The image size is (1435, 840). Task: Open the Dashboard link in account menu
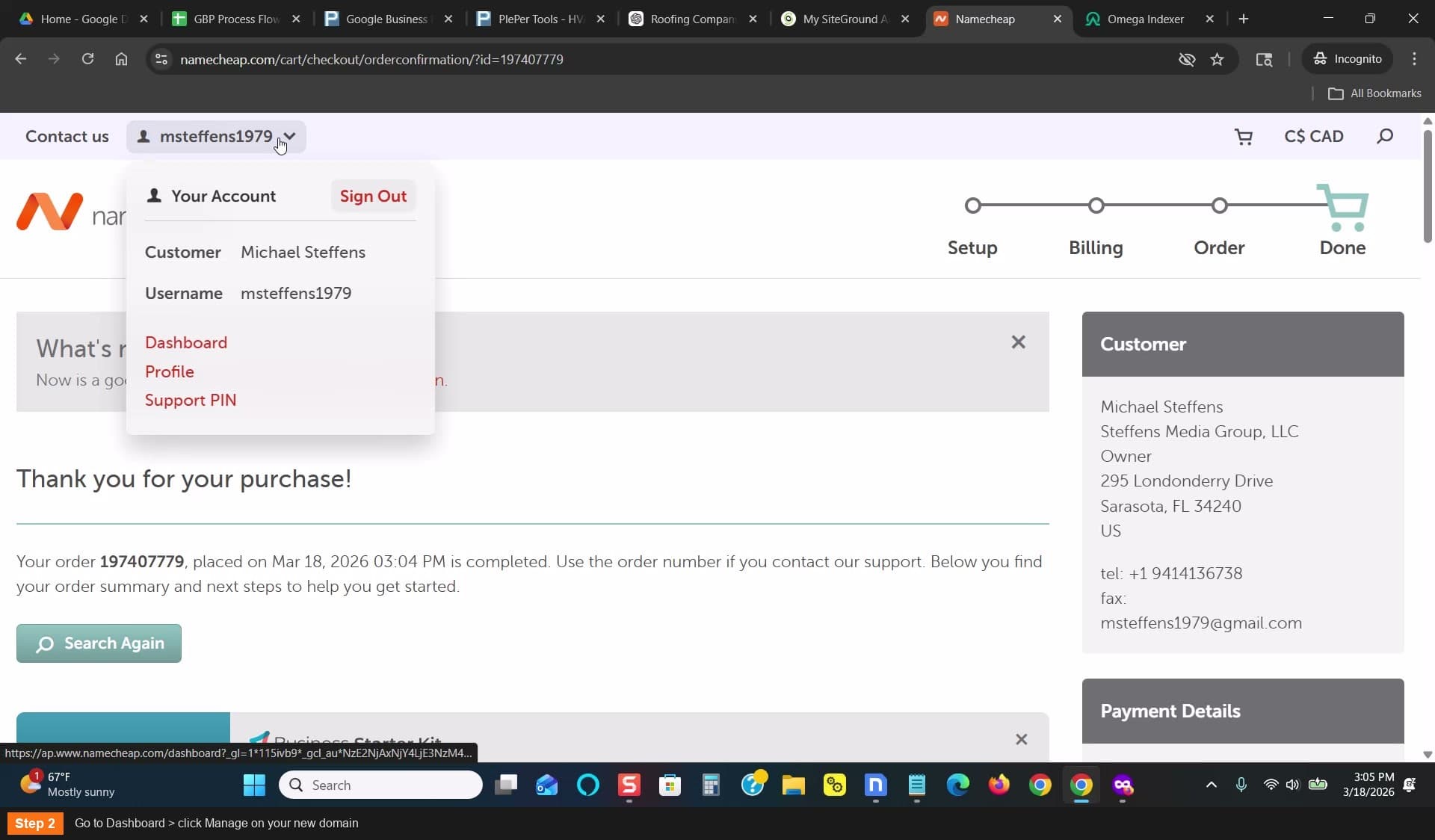186,342
